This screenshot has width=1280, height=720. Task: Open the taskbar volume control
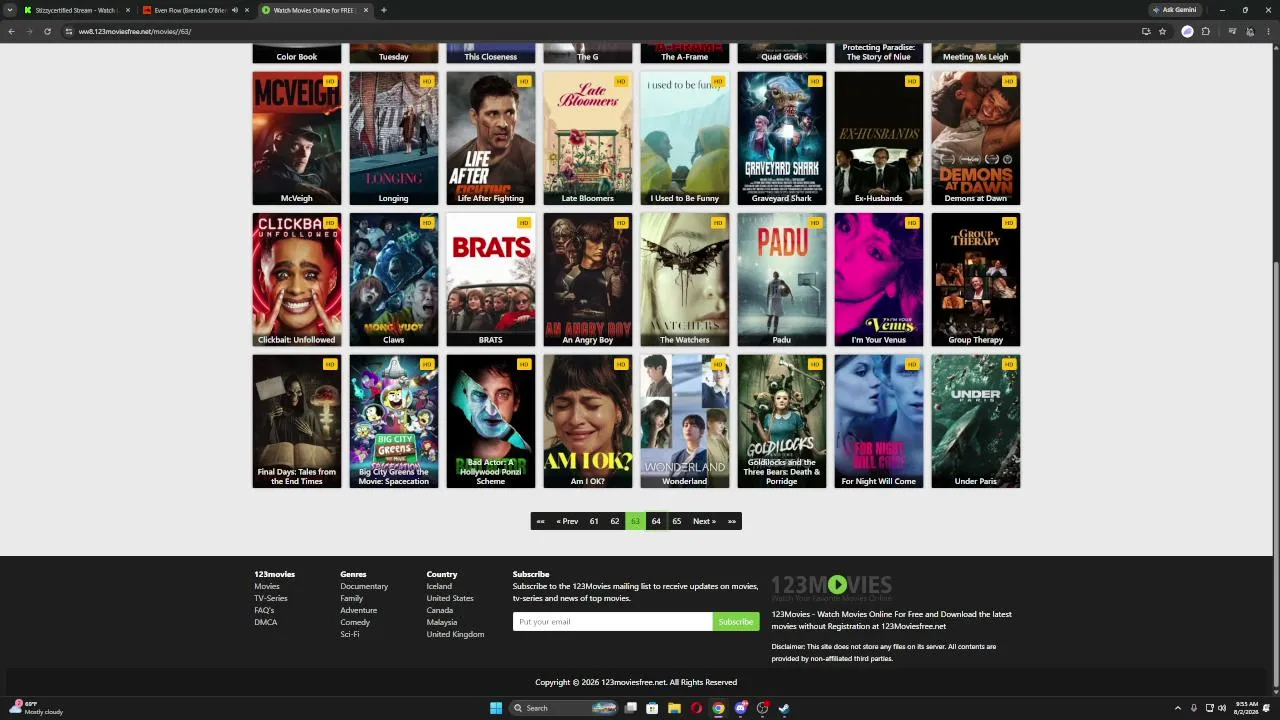[1221, 708]
